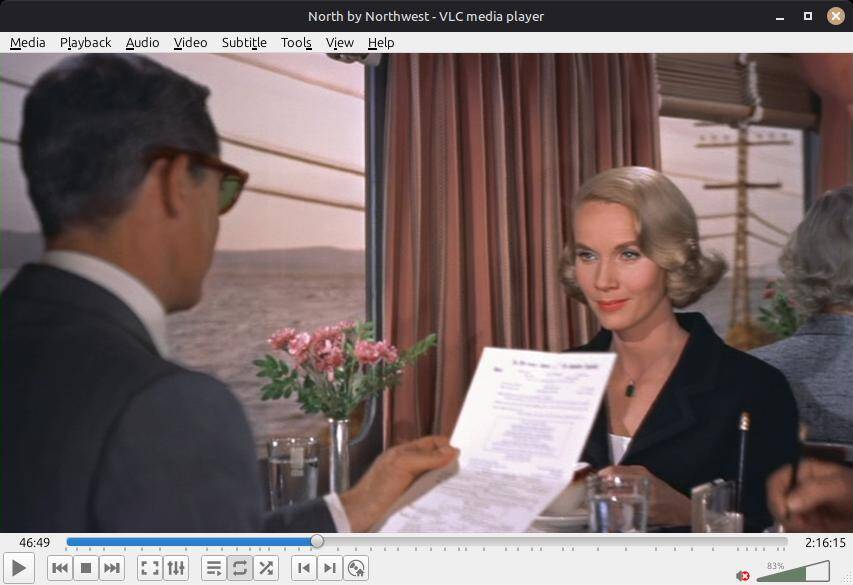Maximize the VLC window
The height and width of the screenshot is (585, 853).
coord(808,16)
